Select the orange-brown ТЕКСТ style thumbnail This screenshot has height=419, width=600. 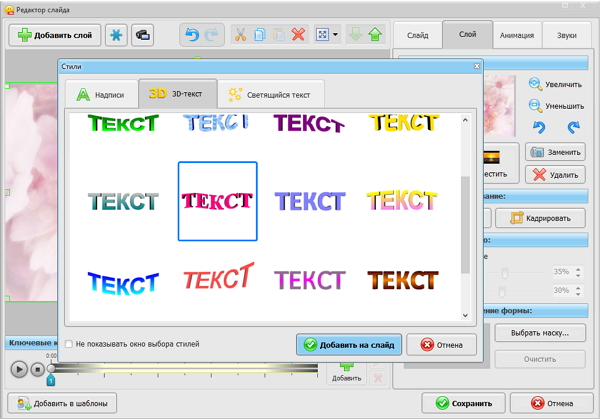pyautogui.click(x=402, y=280)
